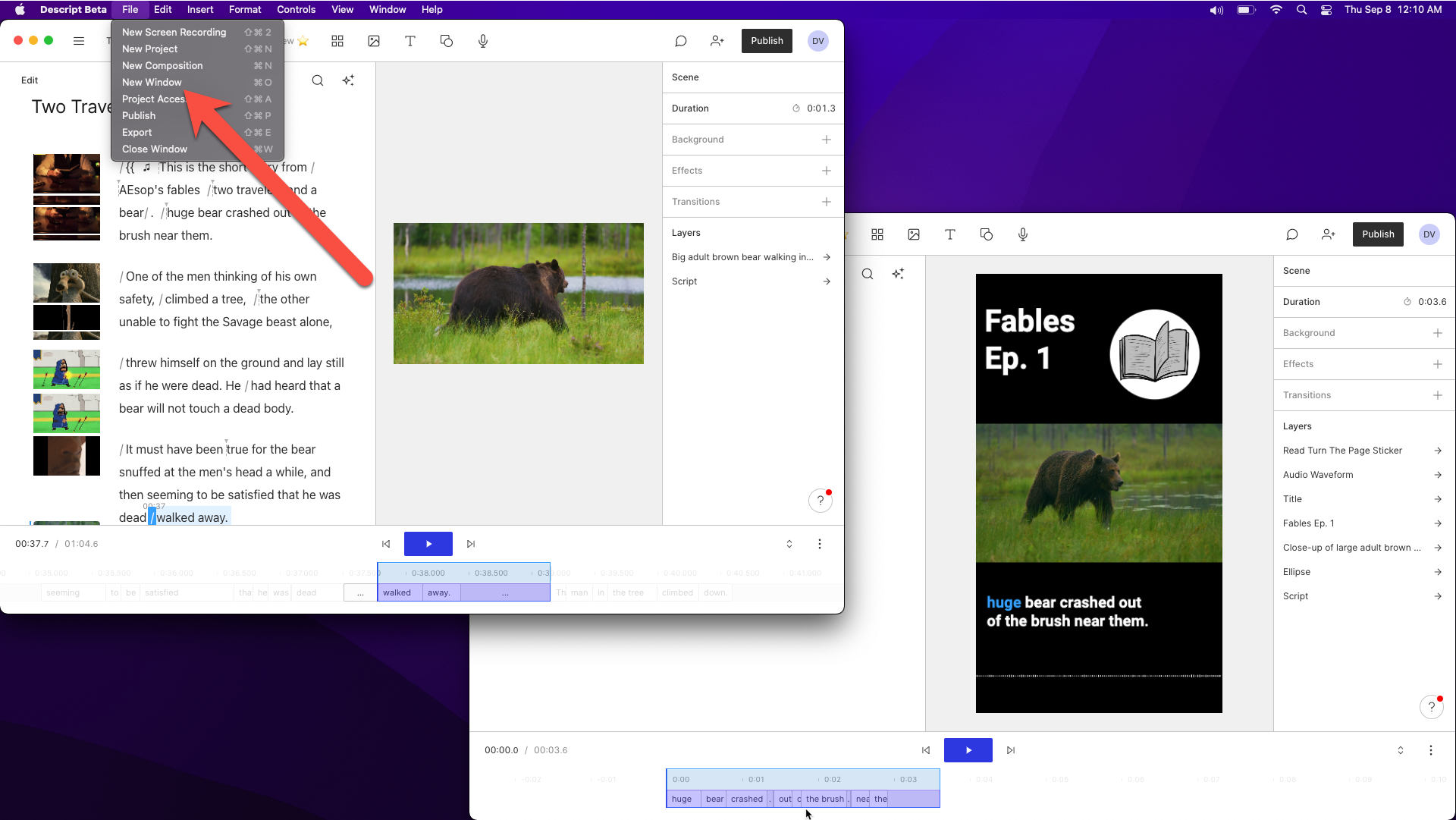This screenshot has height=820, width=1456.
Task: Open comments bubble in back window
Action: (1292, 234)
